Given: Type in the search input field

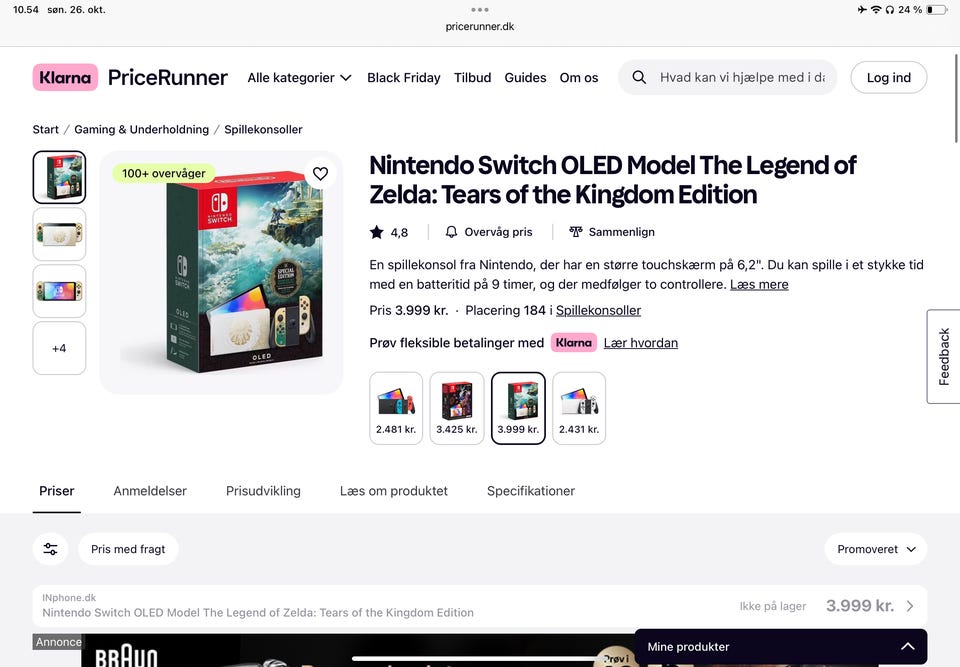Looking at the screenshot, I should 742,77.
